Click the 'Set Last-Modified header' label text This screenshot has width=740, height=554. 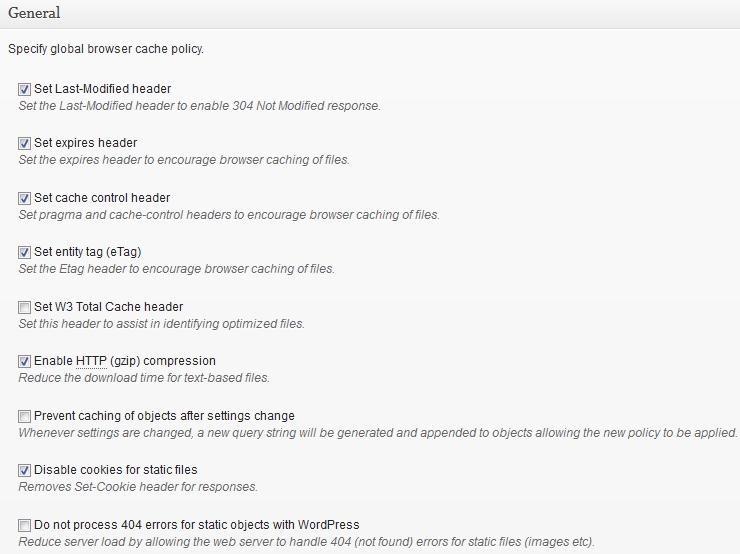tap(102, 89)
